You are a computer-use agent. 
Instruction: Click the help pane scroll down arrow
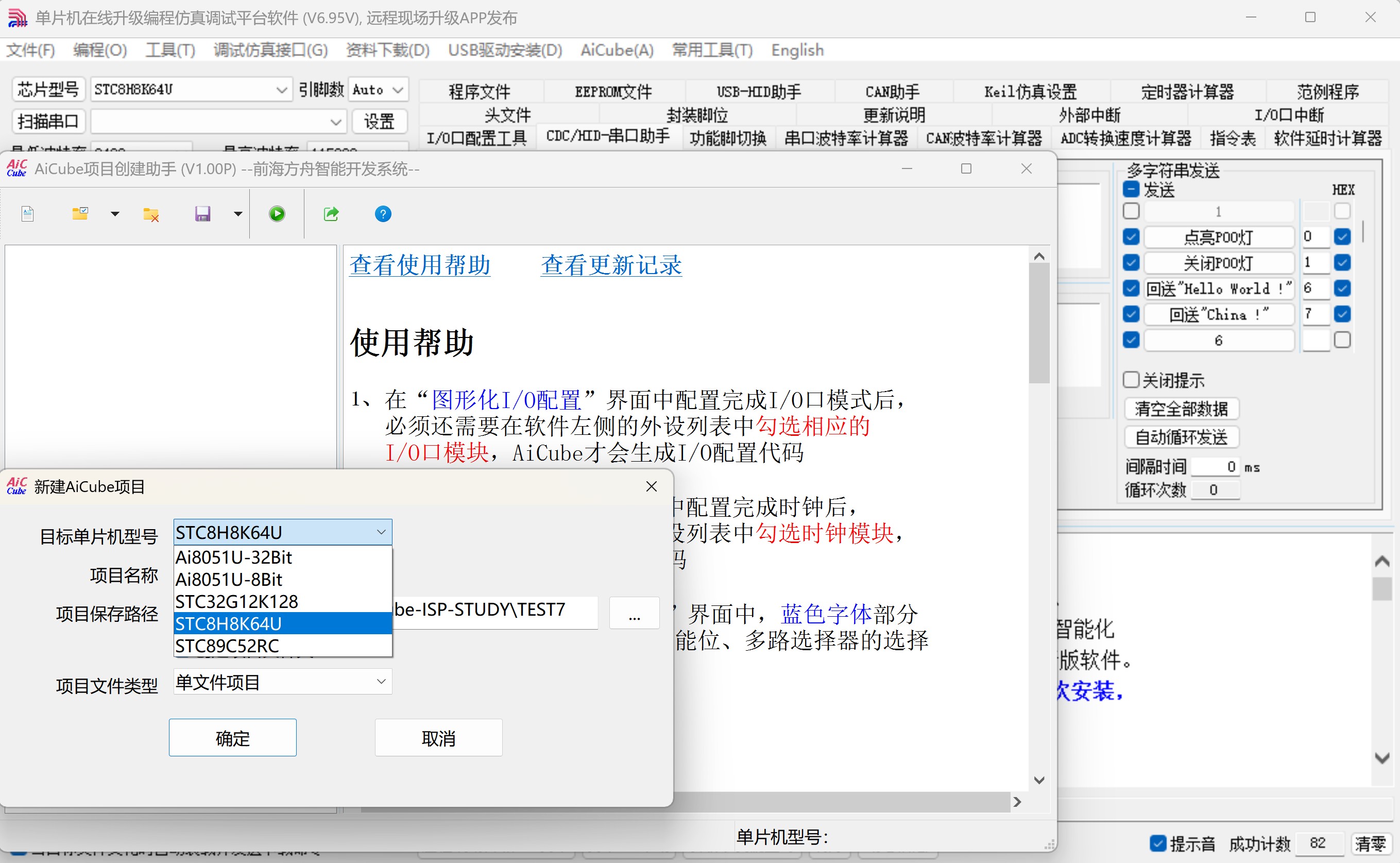[x=1039, y=780]
